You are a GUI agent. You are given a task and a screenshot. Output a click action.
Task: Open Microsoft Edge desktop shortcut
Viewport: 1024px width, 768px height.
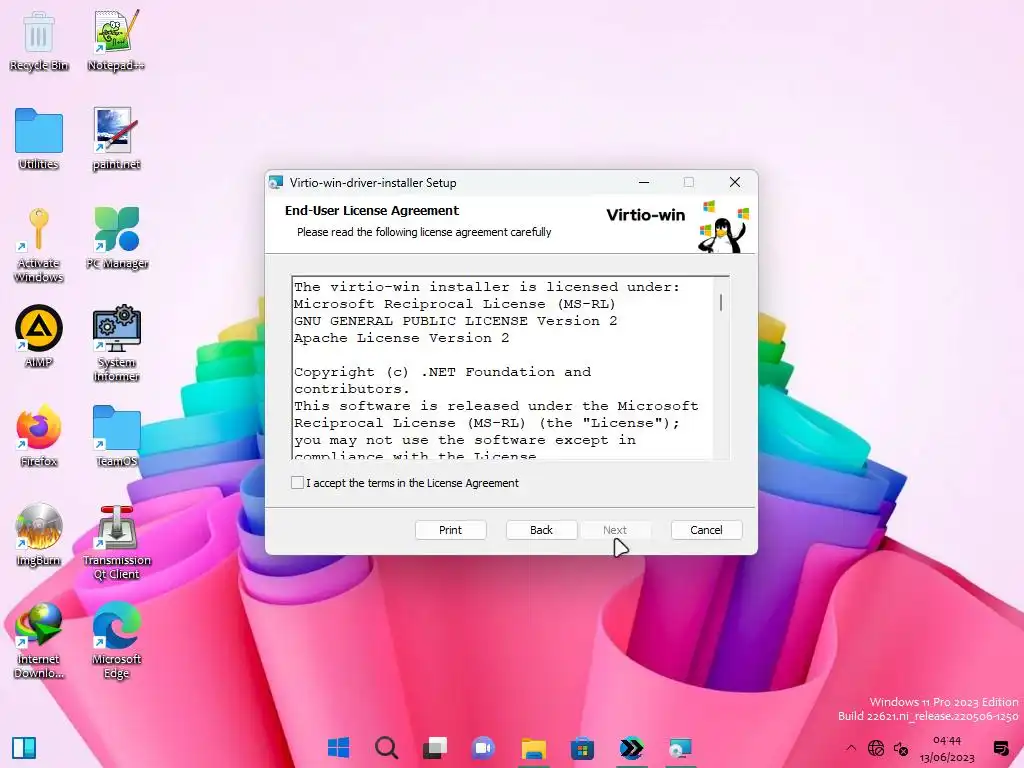(117, 640)
